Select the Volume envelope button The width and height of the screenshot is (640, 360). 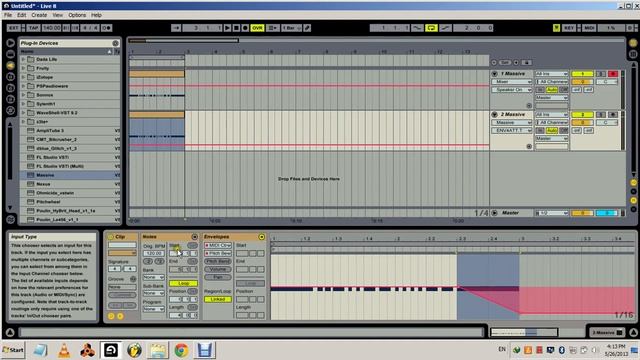point(218,269)
